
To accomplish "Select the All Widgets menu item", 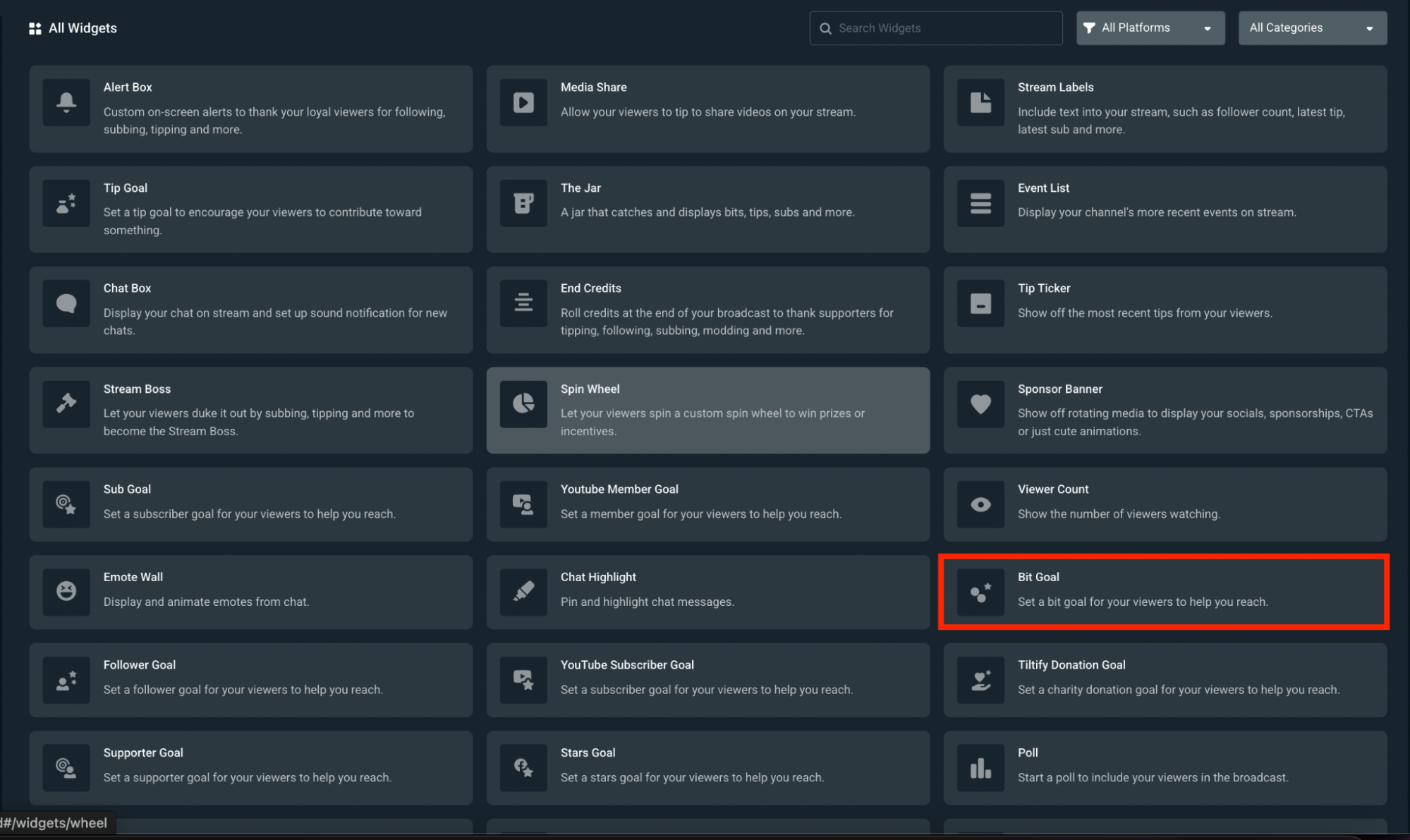I will [x=82, y=28].
